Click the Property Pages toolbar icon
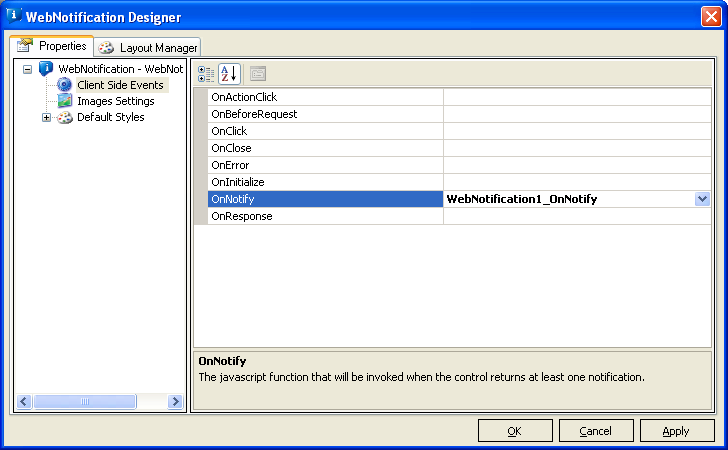728x450 pixels. coord(257,73)
